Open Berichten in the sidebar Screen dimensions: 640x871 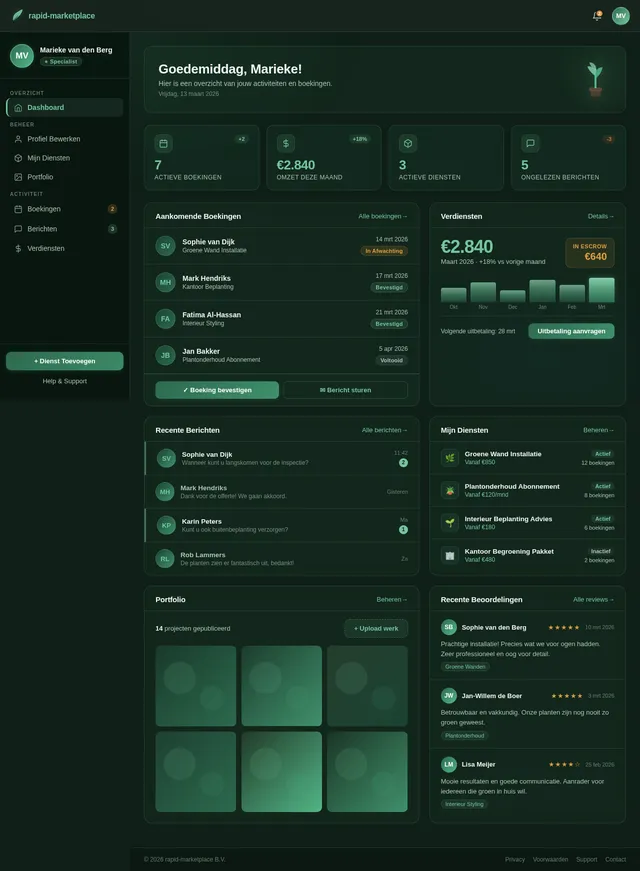[x=64, y=229]
